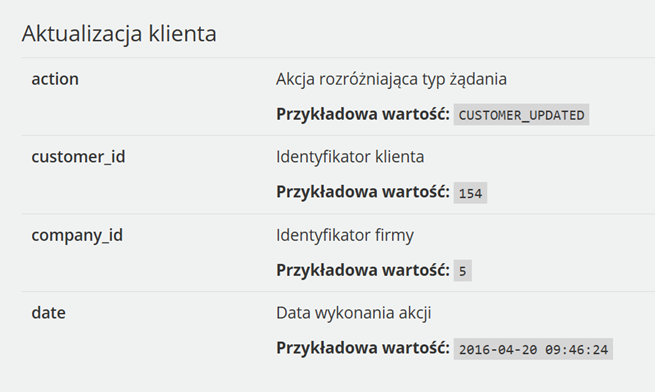Click 'Przykładowa wartość' label in customer_id row
Viewport: 655px width, 392px height.
click(363, 192)
